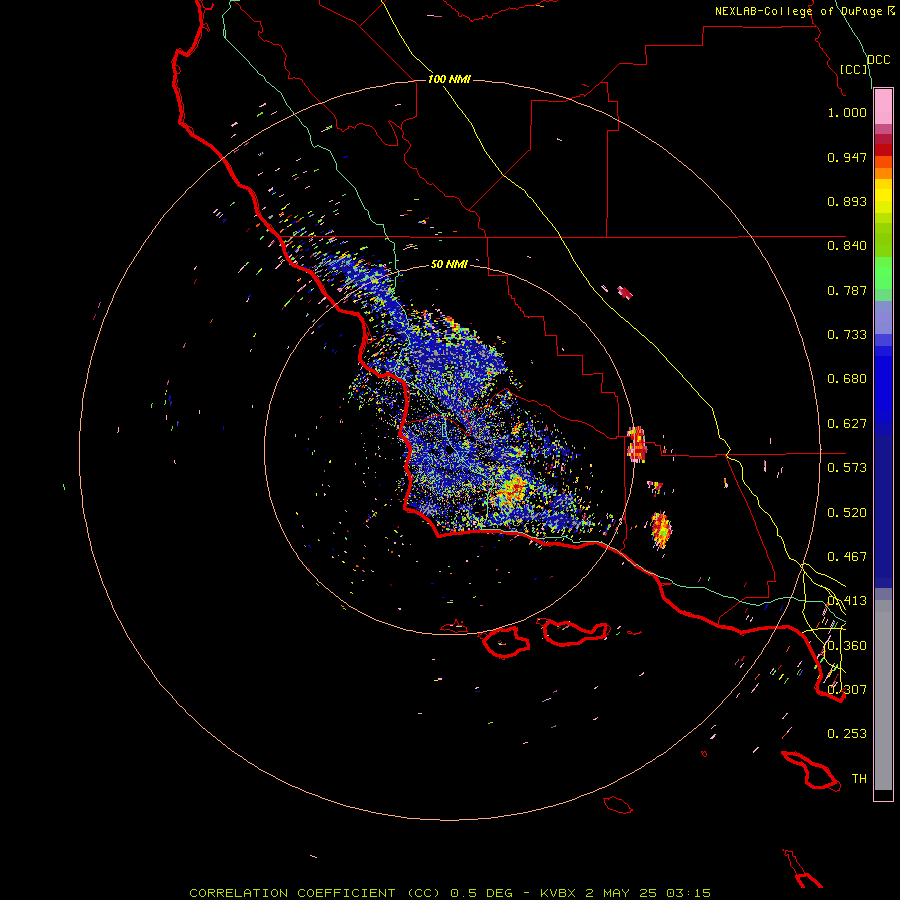900x900 pixels.
Task: Click the KVBX station identifier
Action: click(x=557, y=893)
